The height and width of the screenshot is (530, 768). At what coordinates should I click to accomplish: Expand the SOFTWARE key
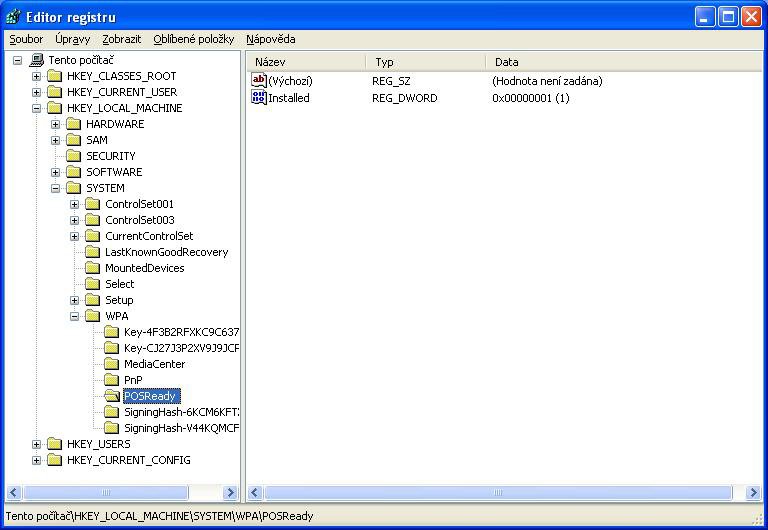click(55, 172)
